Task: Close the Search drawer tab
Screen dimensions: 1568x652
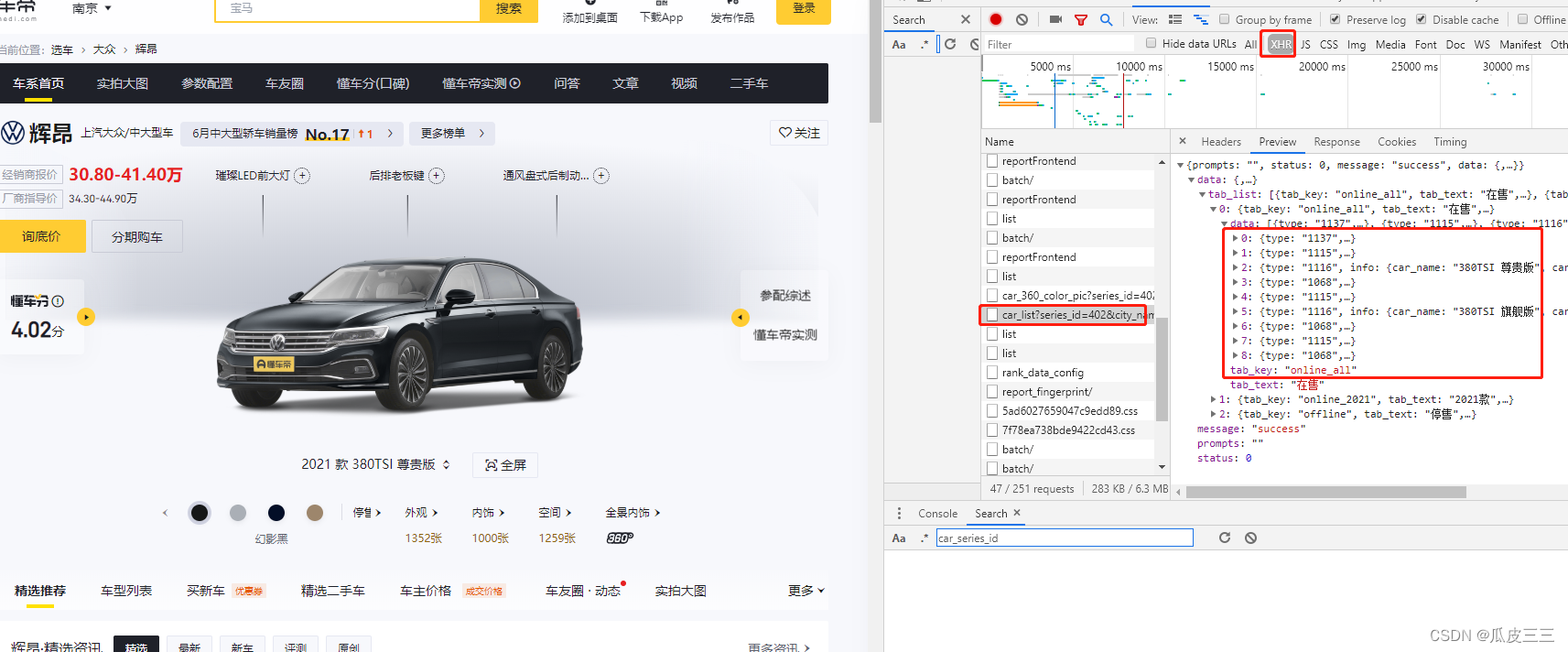Action: 1017,513
